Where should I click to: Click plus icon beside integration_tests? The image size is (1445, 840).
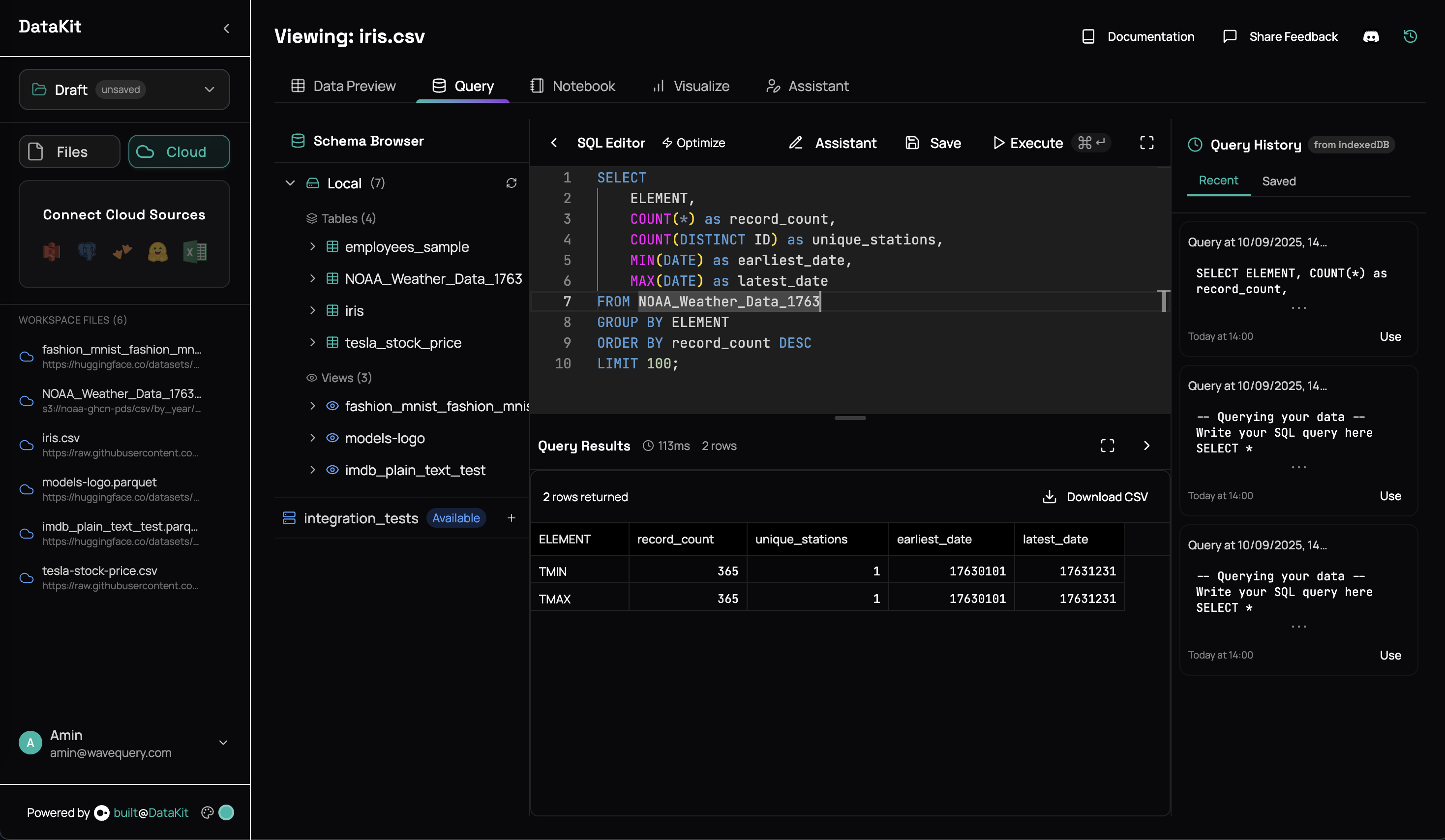click(x=511, y=518)
